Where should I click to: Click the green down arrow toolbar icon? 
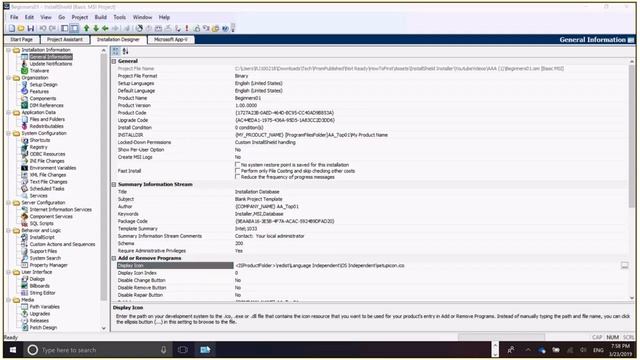pyautogui.click(x=96, y=28)
